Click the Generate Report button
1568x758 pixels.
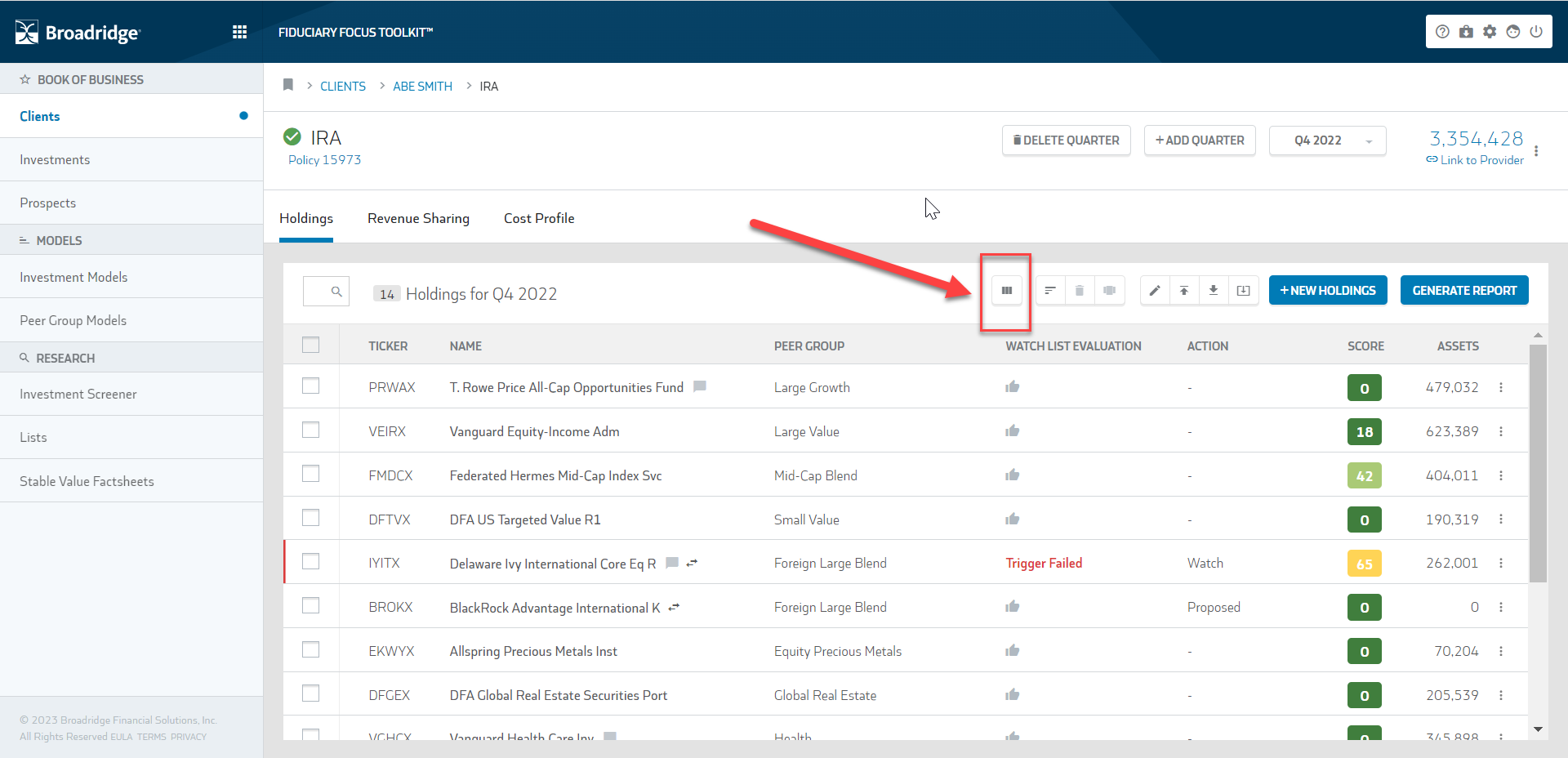1463,291
